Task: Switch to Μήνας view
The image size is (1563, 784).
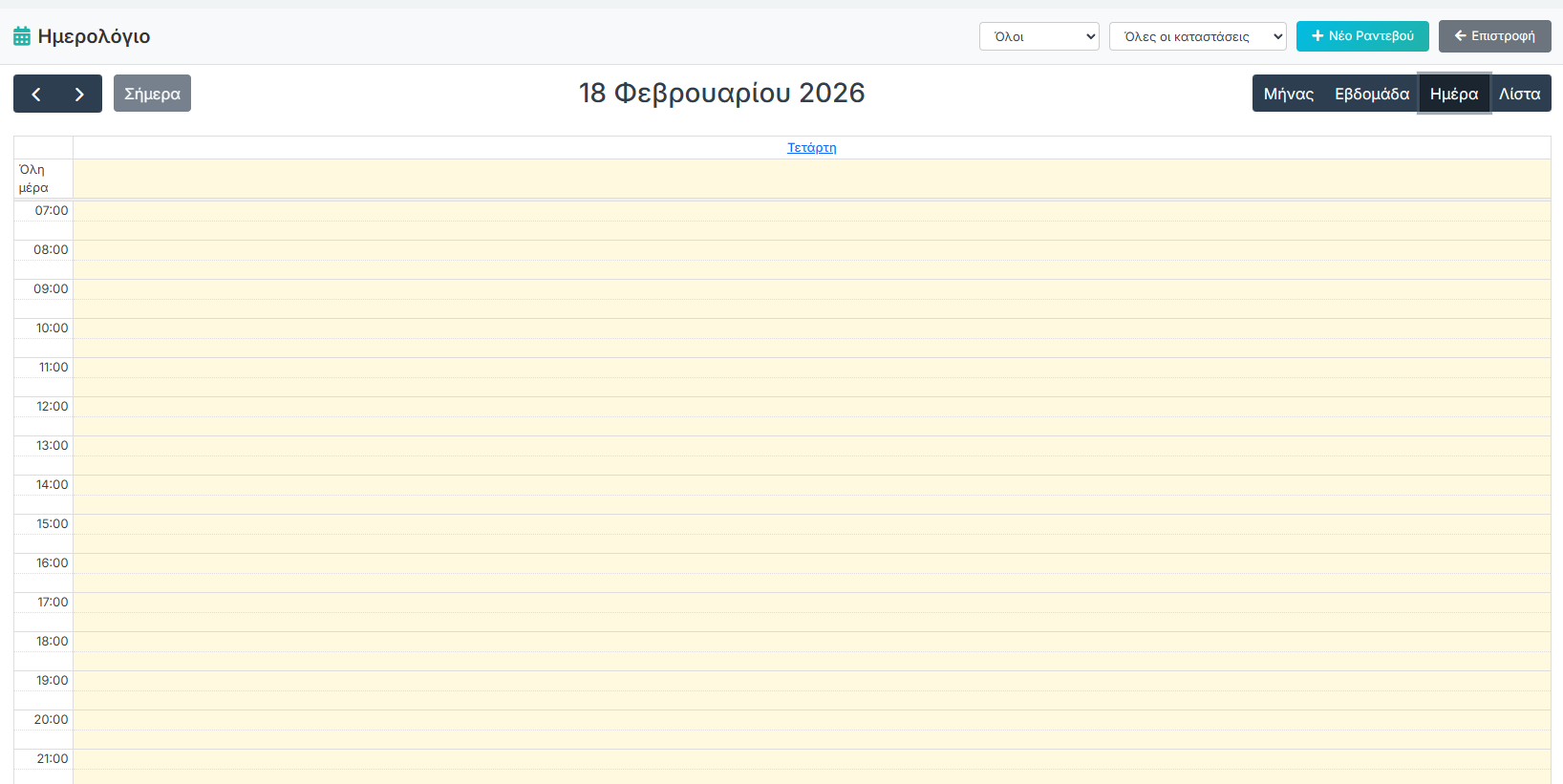Action: [x=1288, y=94]
